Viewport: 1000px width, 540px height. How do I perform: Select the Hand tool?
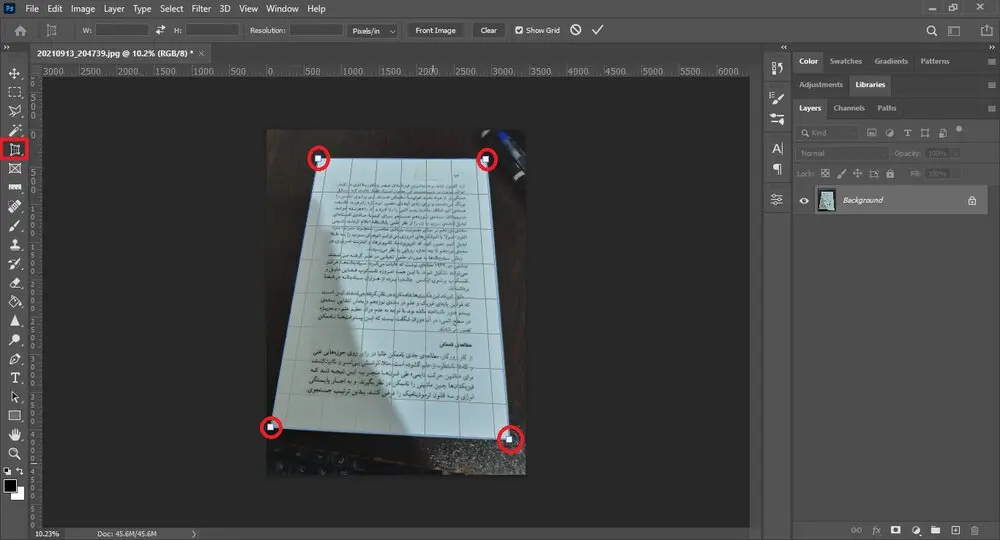pyautogui.click(x=15, y=435)
